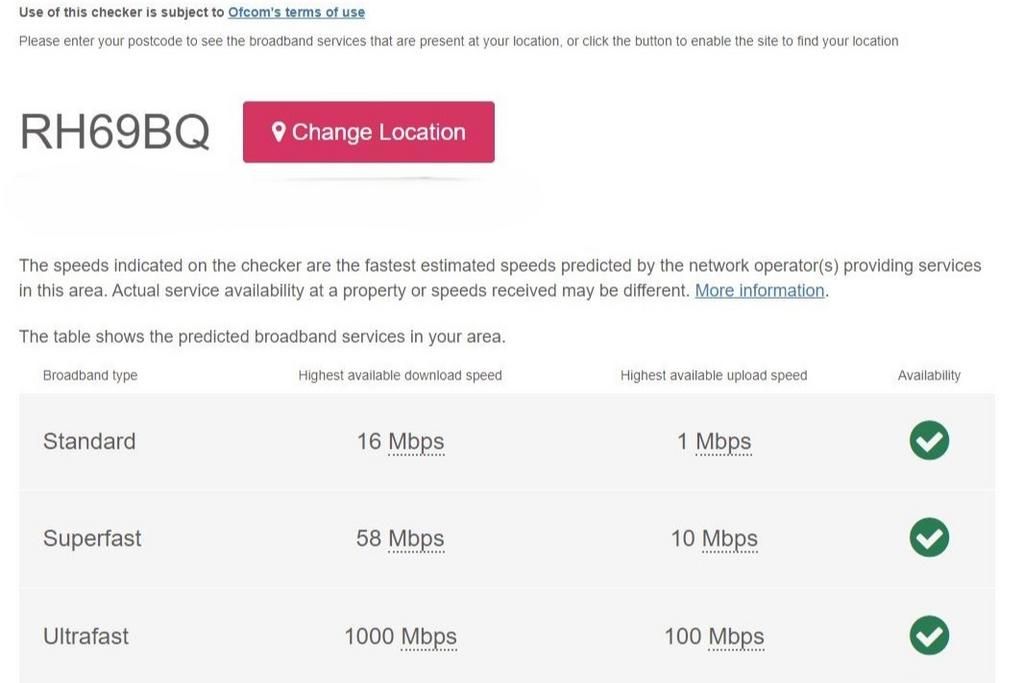
Task: Click the map pin icon on Change Location
Action: point(279,132)
